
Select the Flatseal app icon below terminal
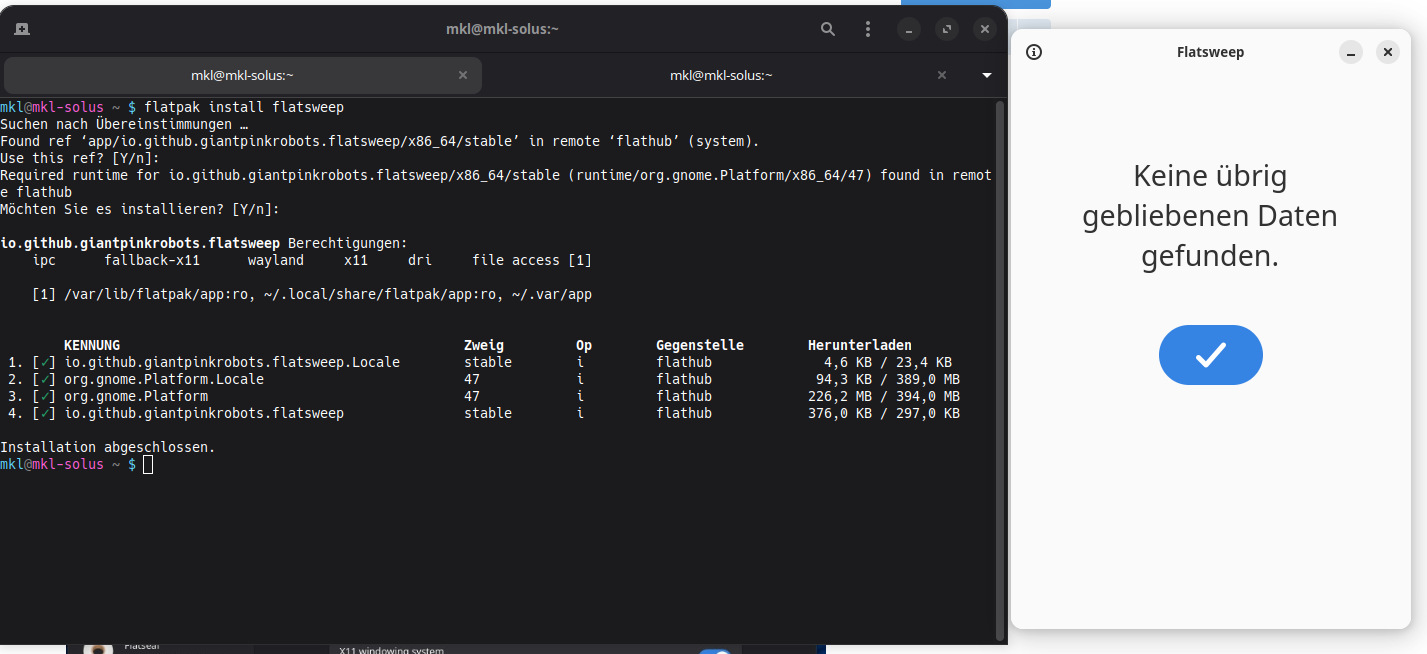click(98, 649)
